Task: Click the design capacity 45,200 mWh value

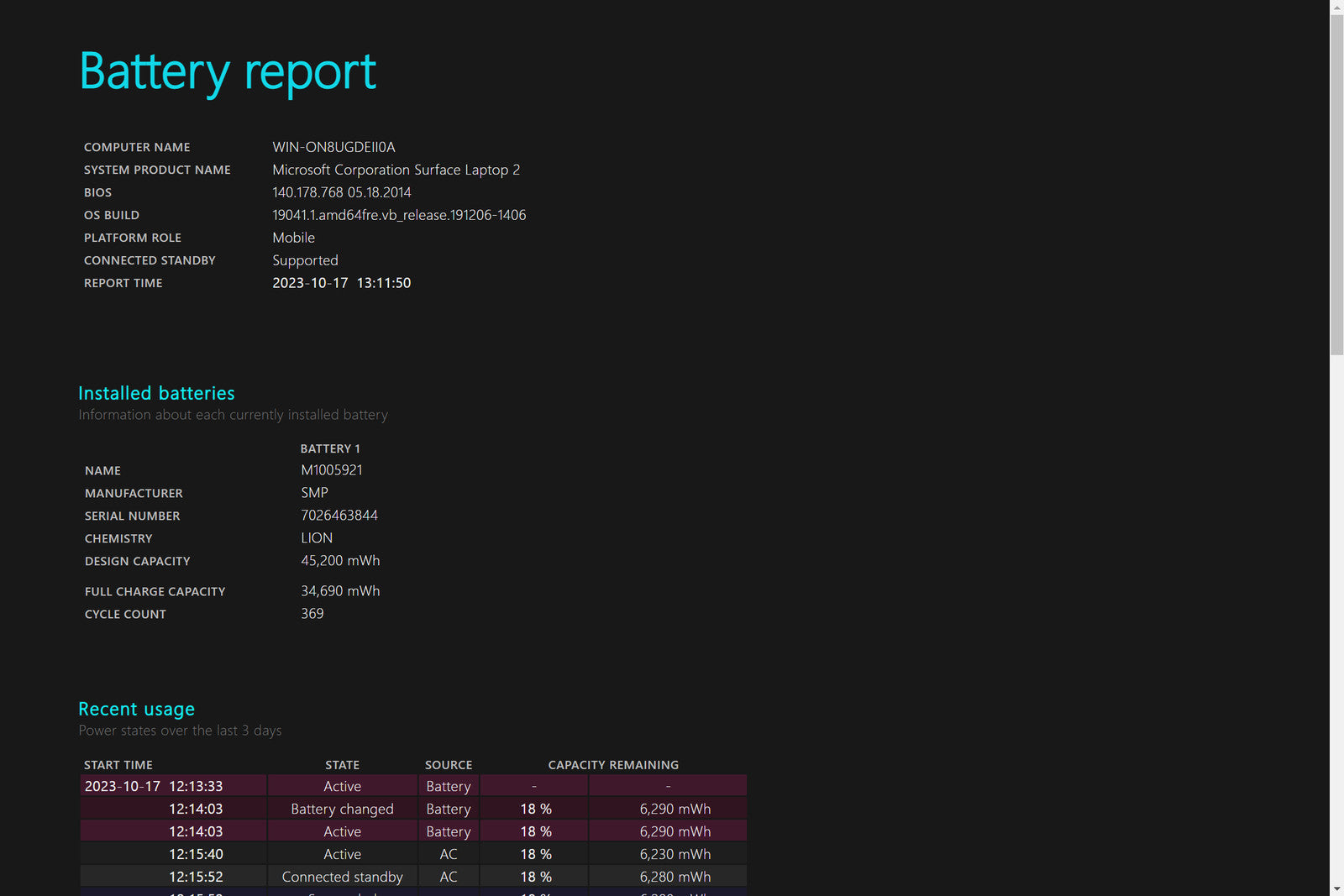Action: tap(340, 561)
